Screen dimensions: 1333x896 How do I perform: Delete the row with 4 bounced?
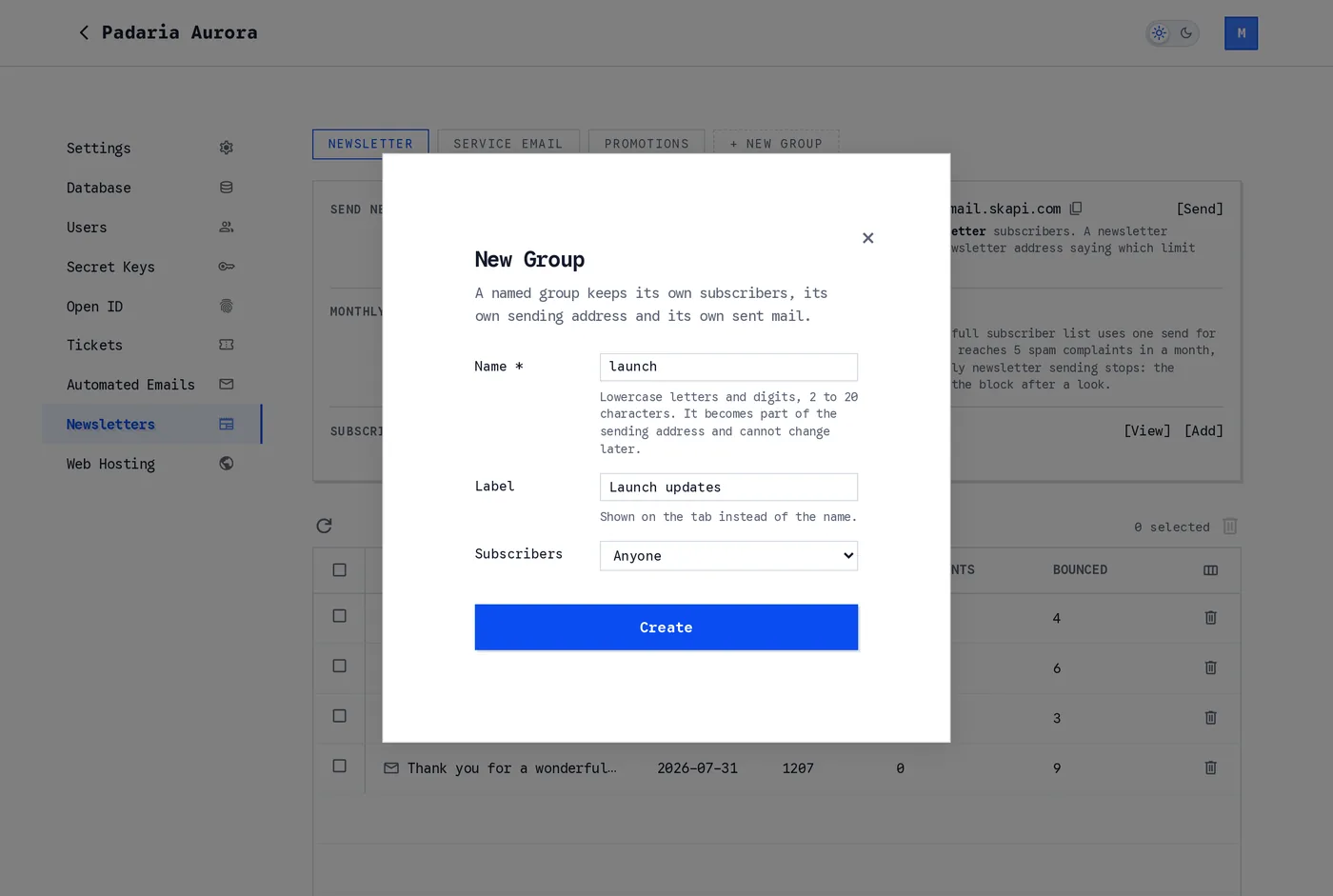tap(1211, 618)
